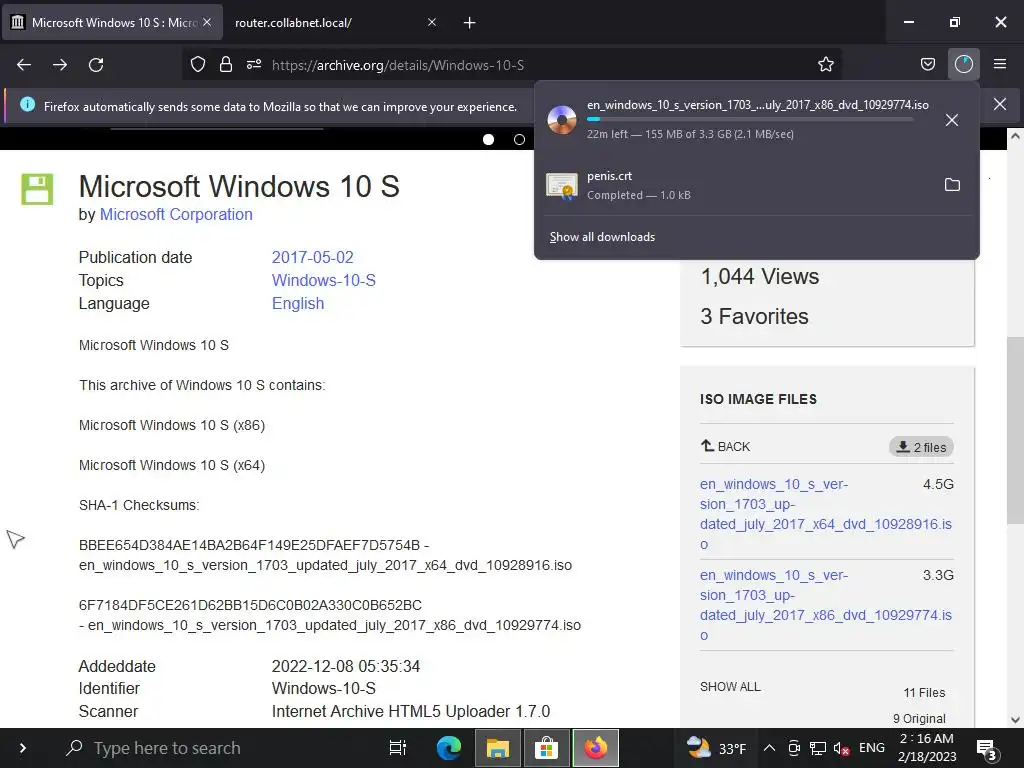
Task: Open the Firefox application menu
Action: point(1000,65)
